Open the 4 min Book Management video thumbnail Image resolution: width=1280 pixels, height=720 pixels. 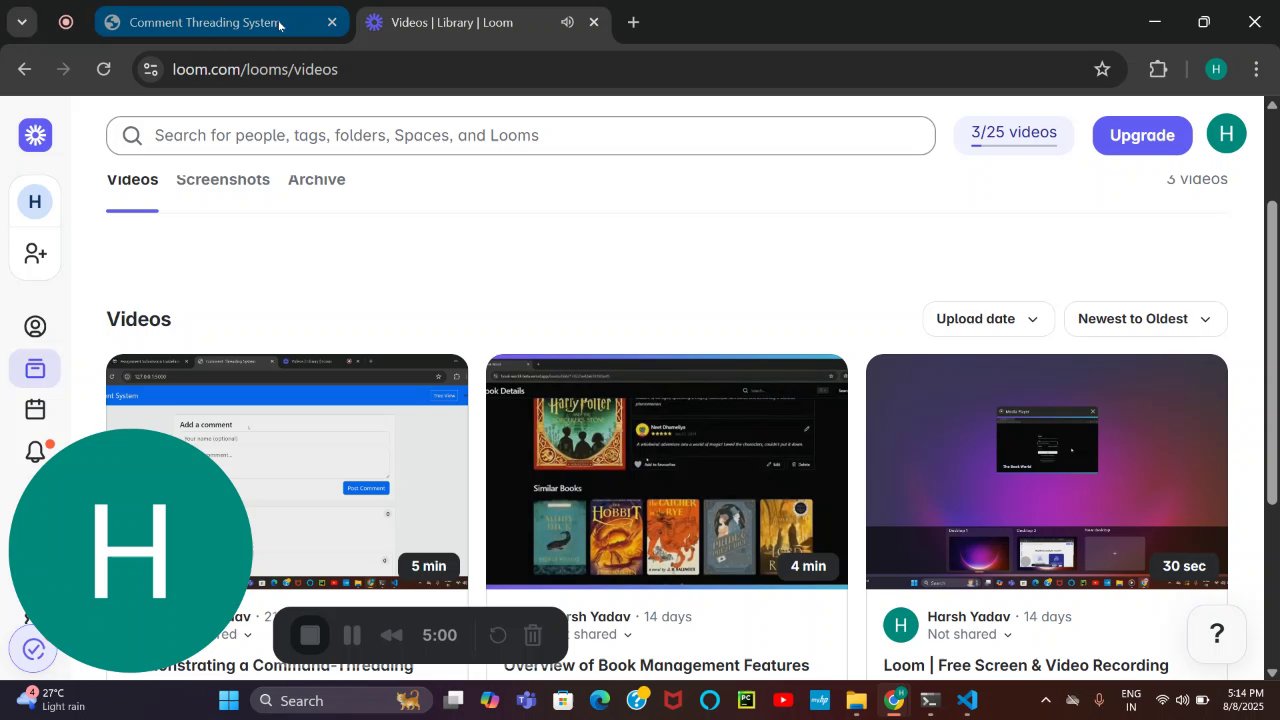coord(667,471)
